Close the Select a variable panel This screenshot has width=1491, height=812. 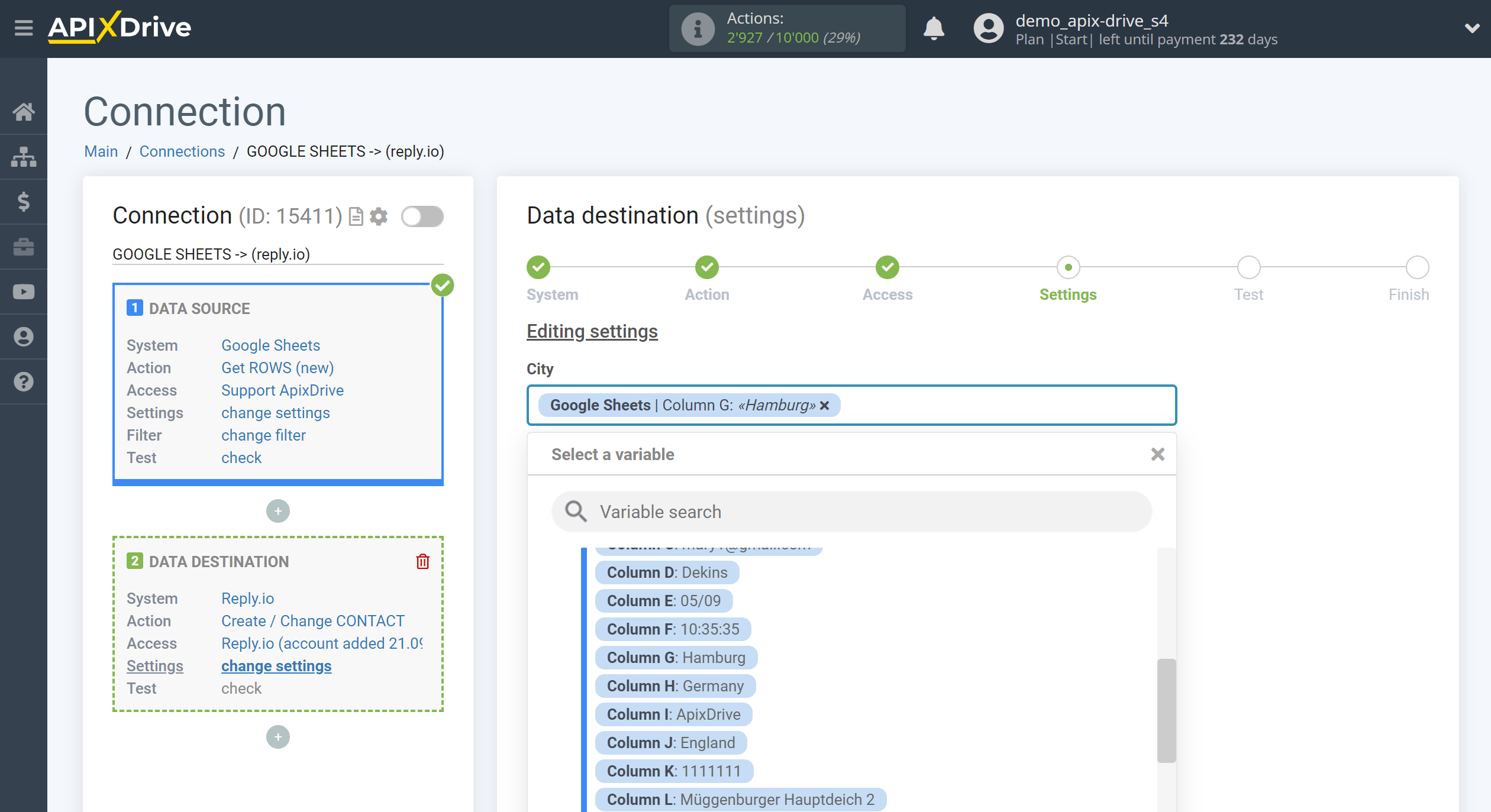1158,454
